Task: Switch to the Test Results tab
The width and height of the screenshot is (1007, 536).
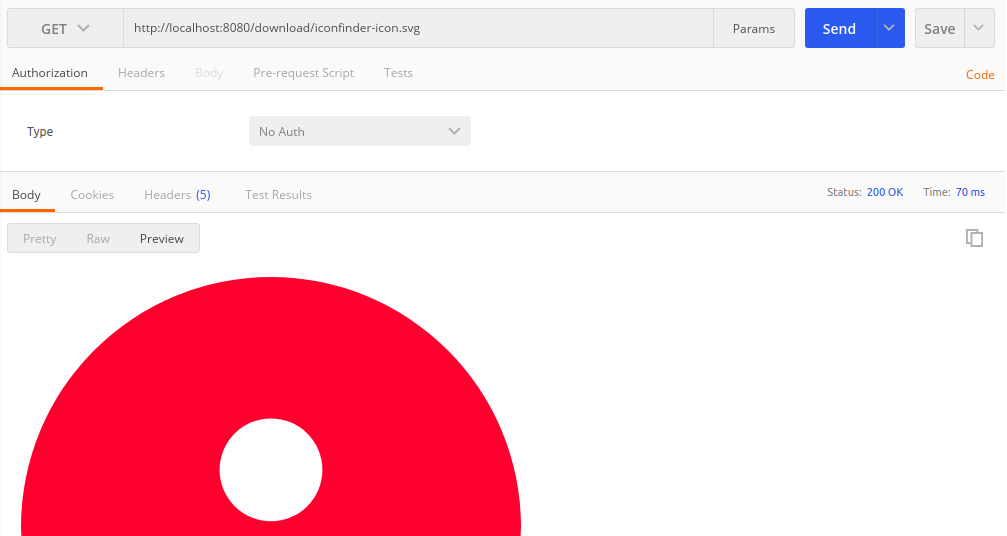Action: 278,195
